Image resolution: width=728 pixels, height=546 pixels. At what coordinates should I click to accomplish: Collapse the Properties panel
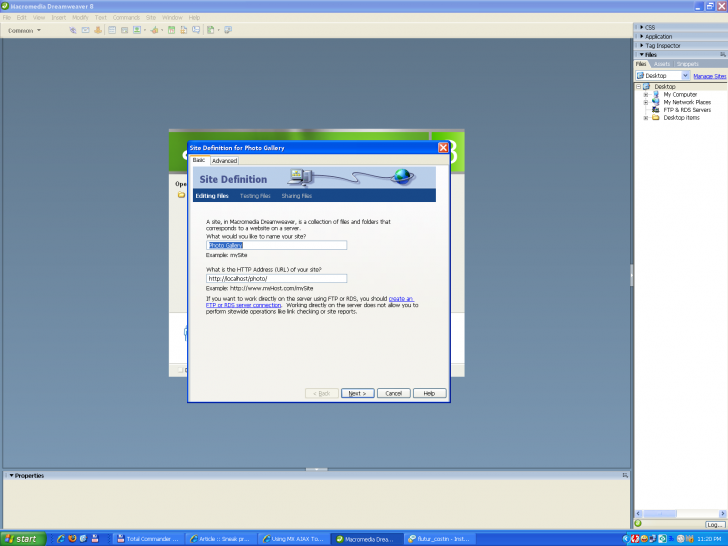[12, 475]
